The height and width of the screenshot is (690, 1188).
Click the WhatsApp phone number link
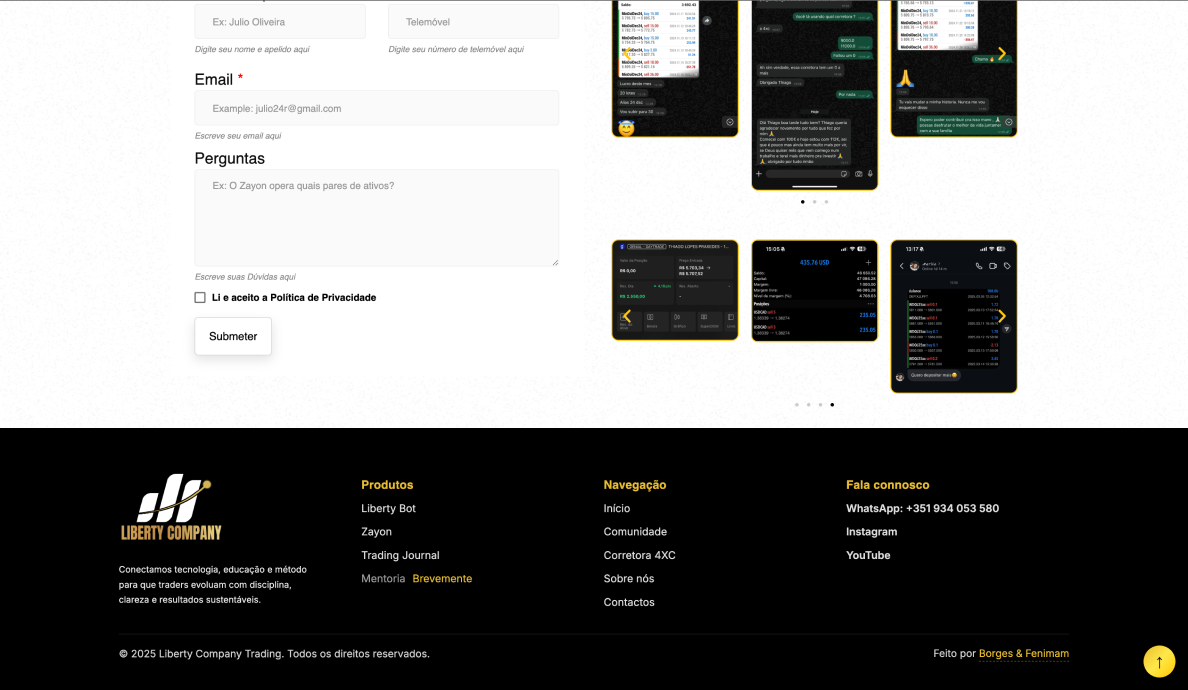(922, 509)
